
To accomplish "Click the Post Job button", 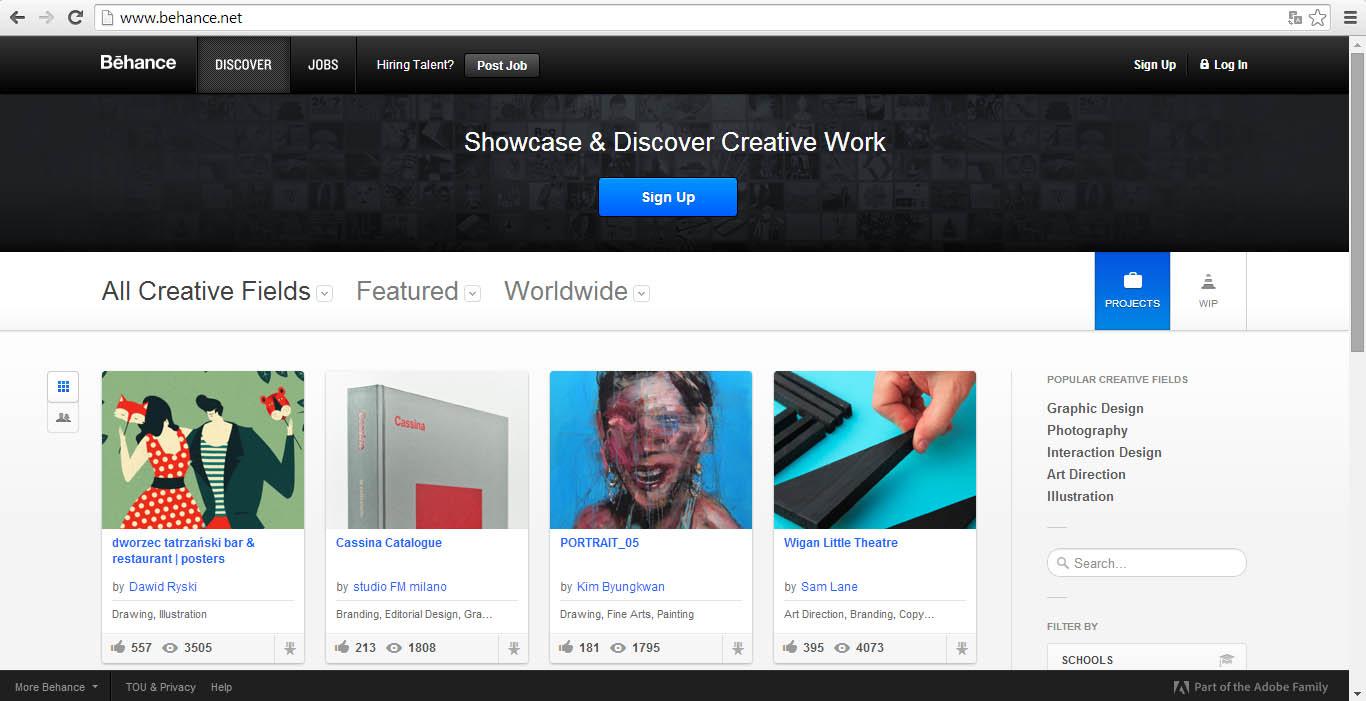I will point(502,65).
